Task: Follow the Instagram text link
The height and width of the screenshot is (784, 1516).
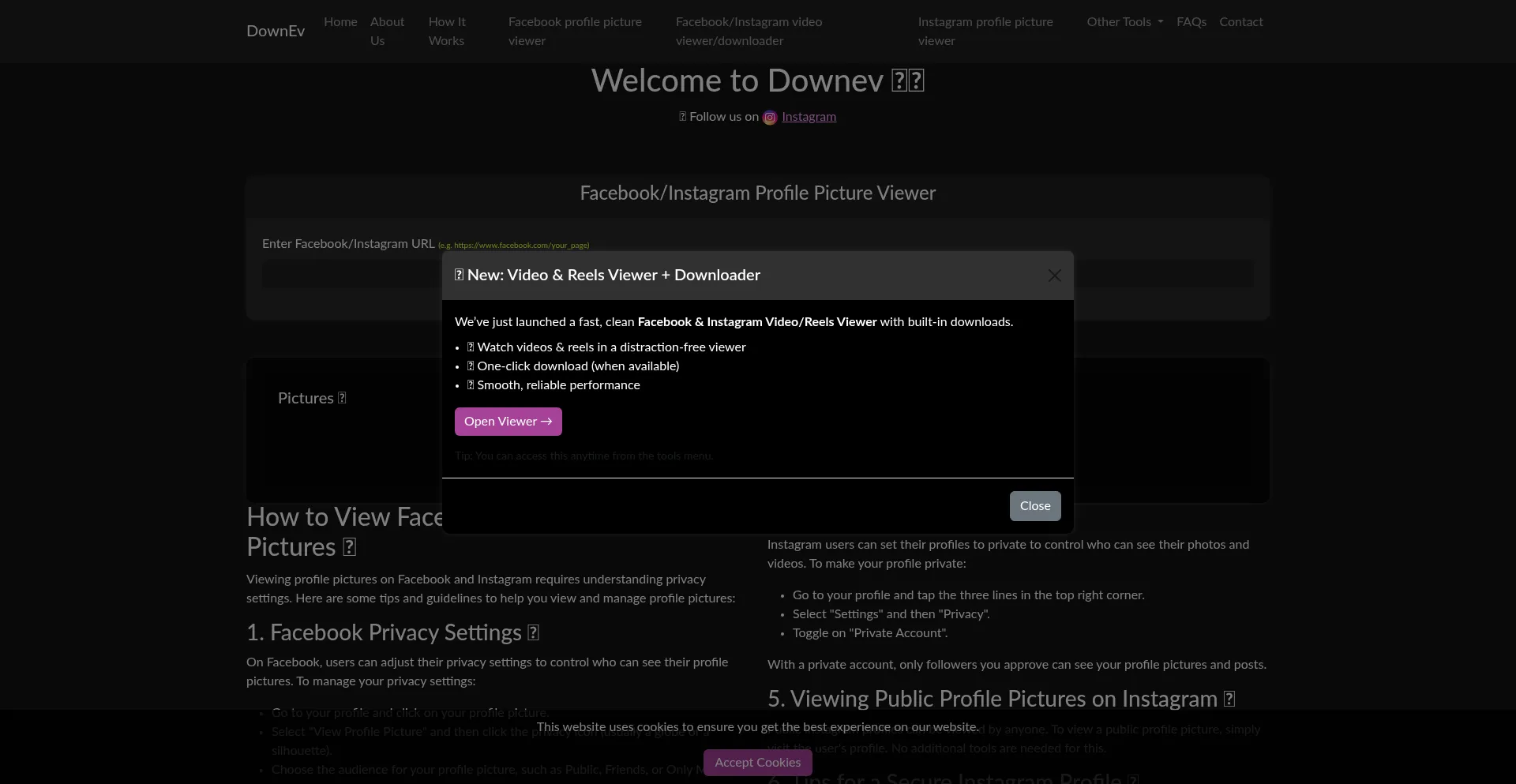Action: [809, 117]
